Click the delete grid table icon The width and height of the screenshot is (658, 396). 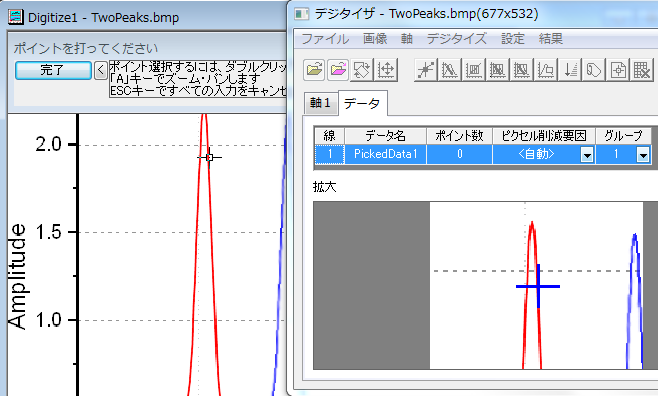click(x=642, y=70)
